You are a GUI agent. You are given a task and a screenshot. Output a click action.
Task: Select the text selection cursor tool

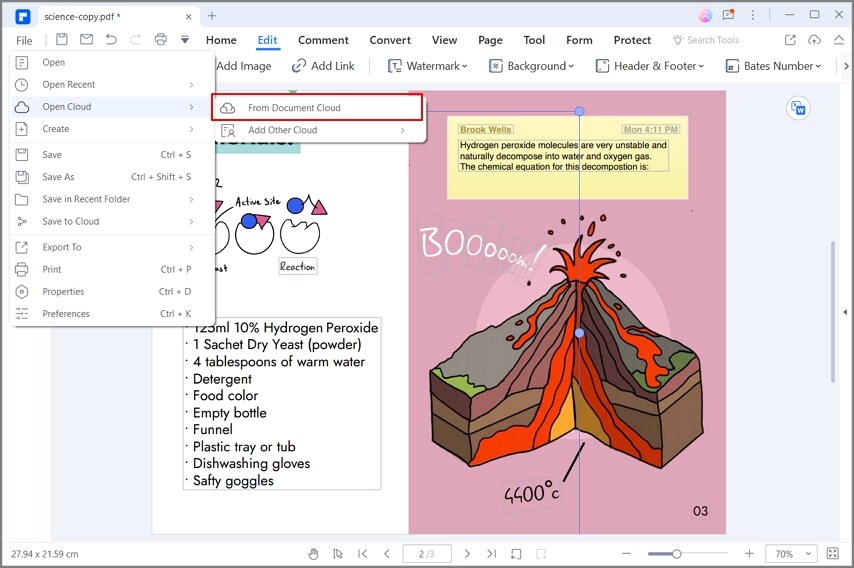pyautogui.click(x=338, y=554)
